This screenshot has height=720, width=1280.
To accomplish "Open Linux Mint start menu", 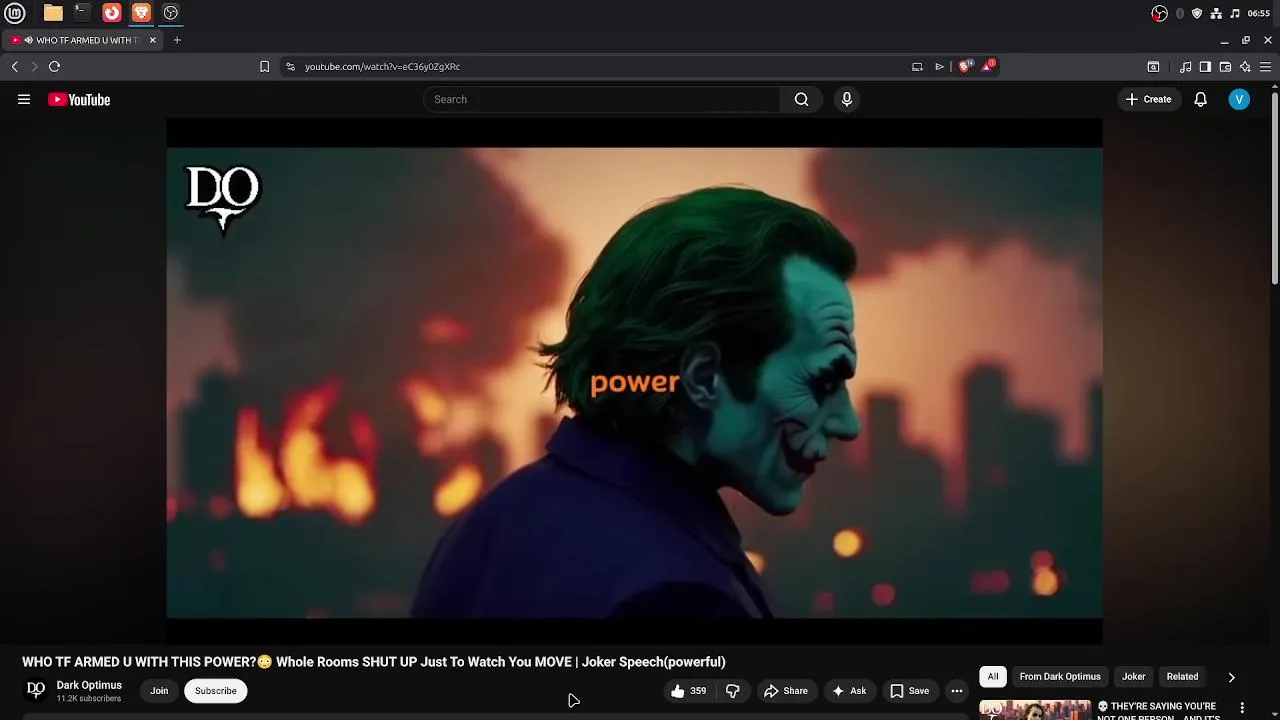I will pos(15,13).
